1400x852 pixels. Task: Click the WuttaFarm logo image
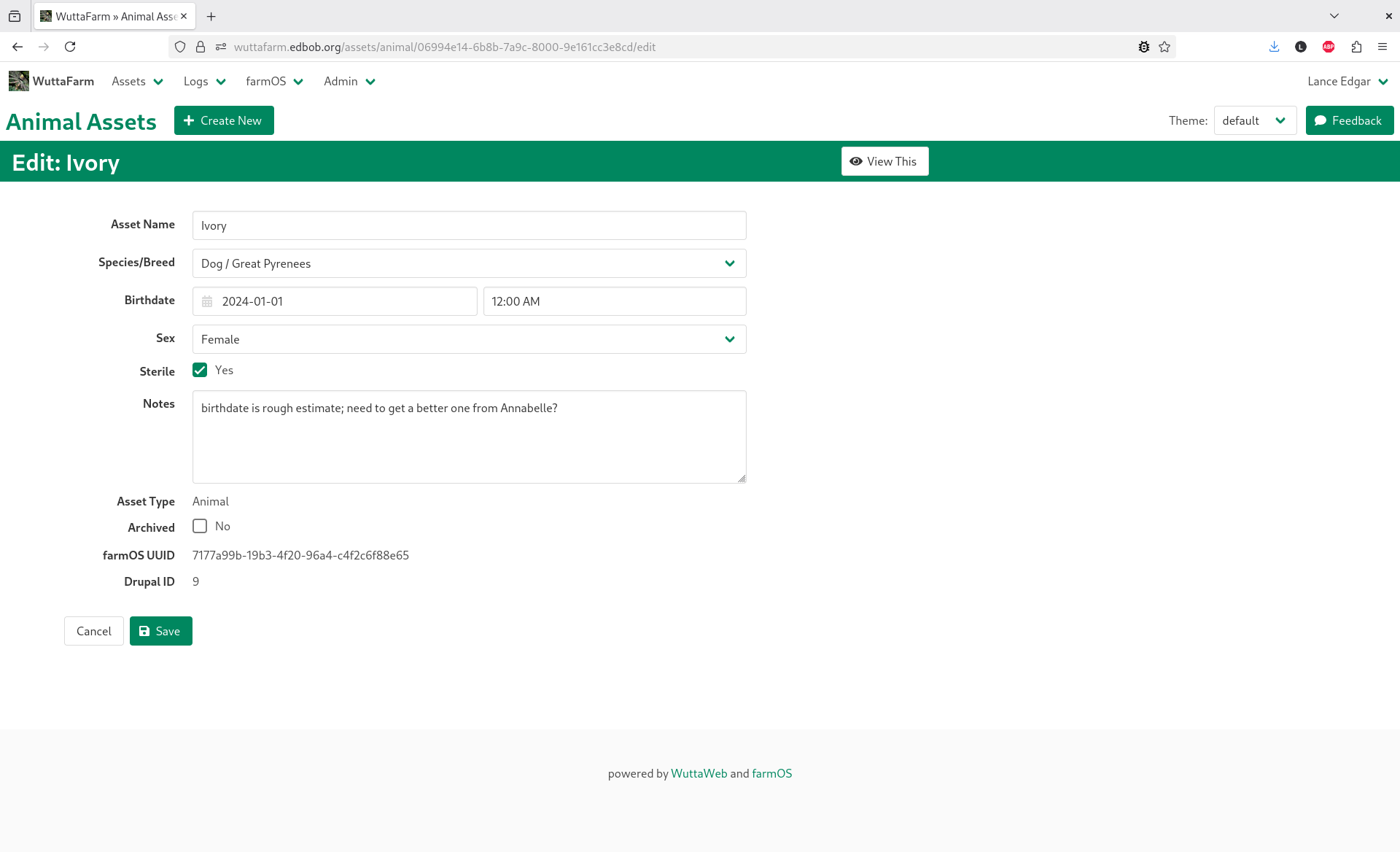(18, 81)
